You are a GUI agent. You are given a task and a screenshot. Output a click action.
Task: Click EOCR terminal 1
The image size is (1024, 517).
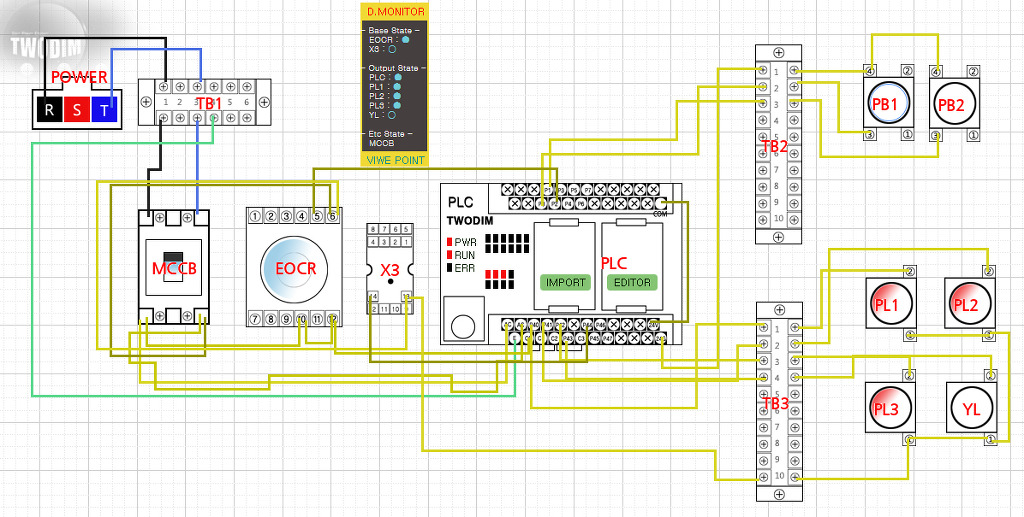coord(254,216)
